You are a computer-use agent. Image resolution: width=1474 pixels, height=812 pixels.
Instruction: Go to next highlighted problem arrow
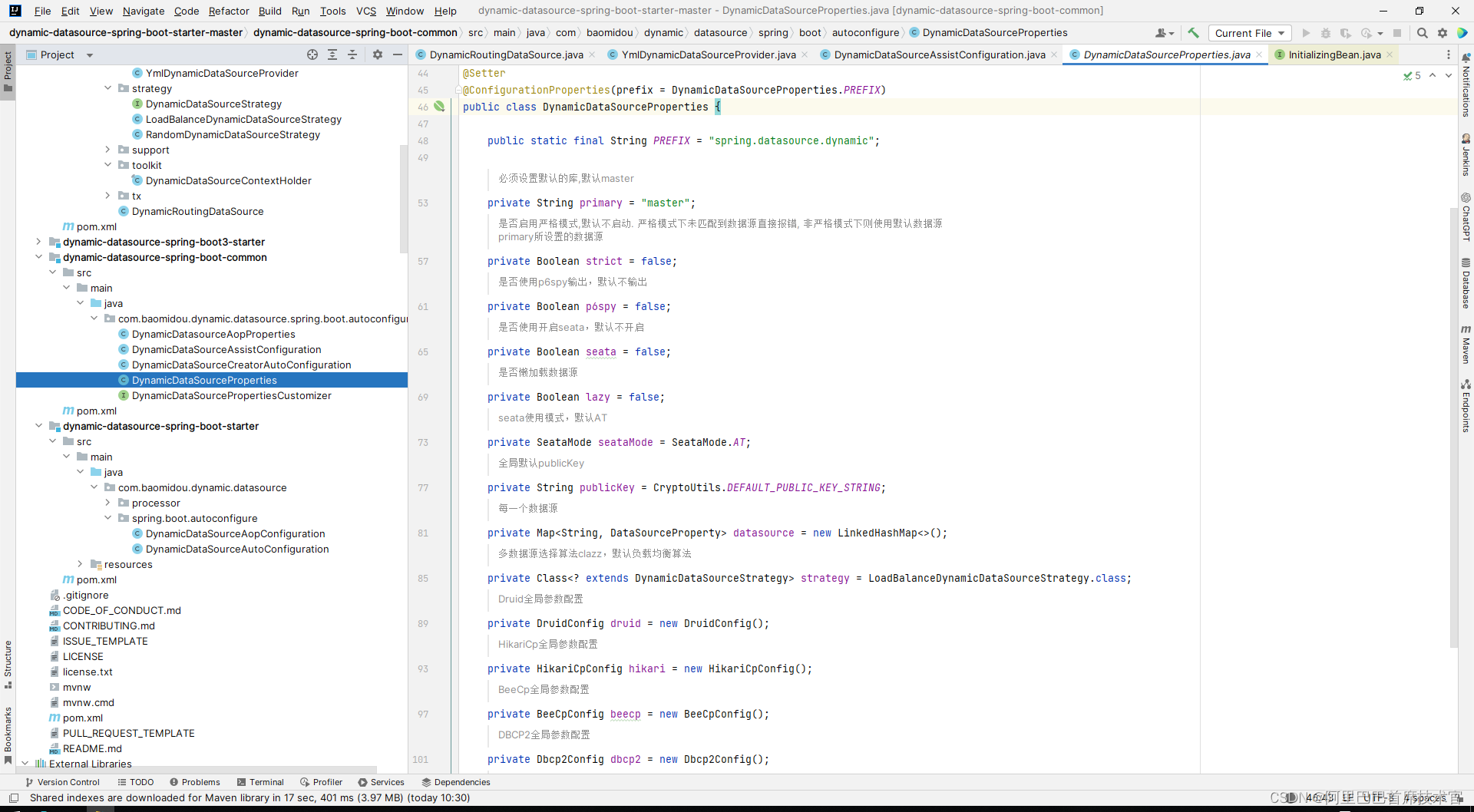pos(1449,75)
